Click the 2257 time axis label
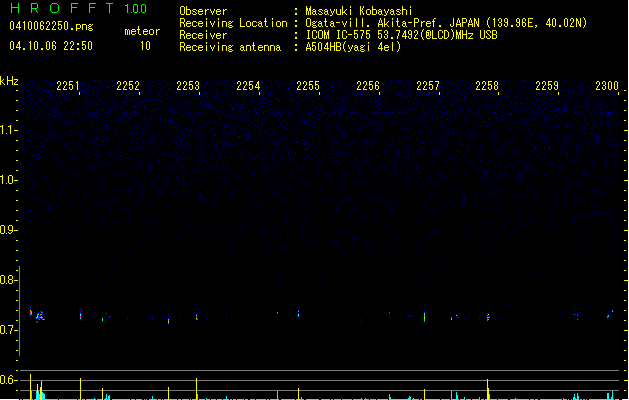This screenshot has height=400, width=629. tap(428, 86)
